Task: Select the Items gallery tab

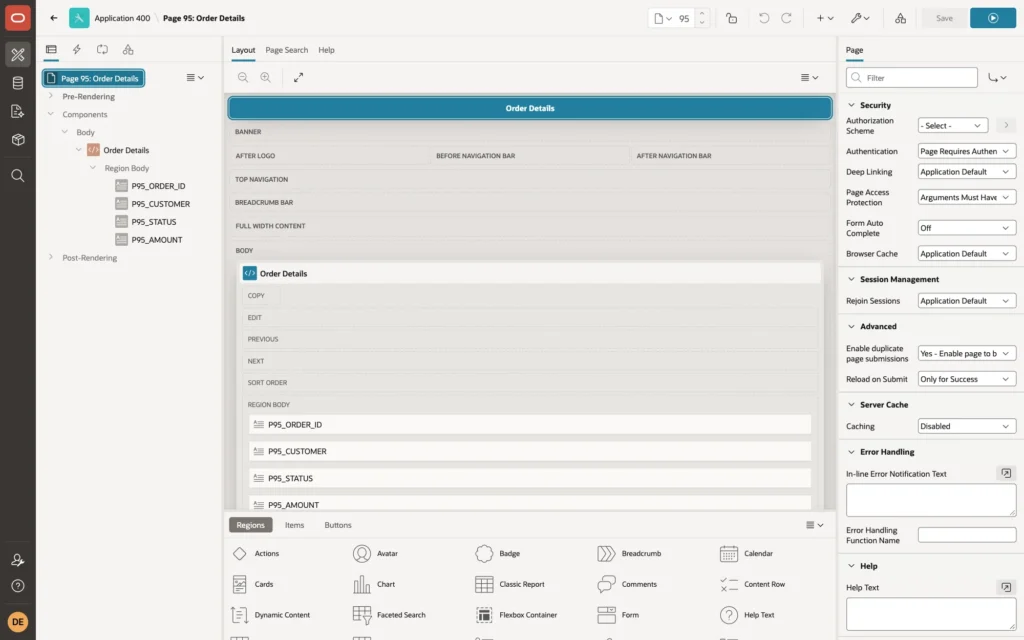Action: click(x=295, y=525)
